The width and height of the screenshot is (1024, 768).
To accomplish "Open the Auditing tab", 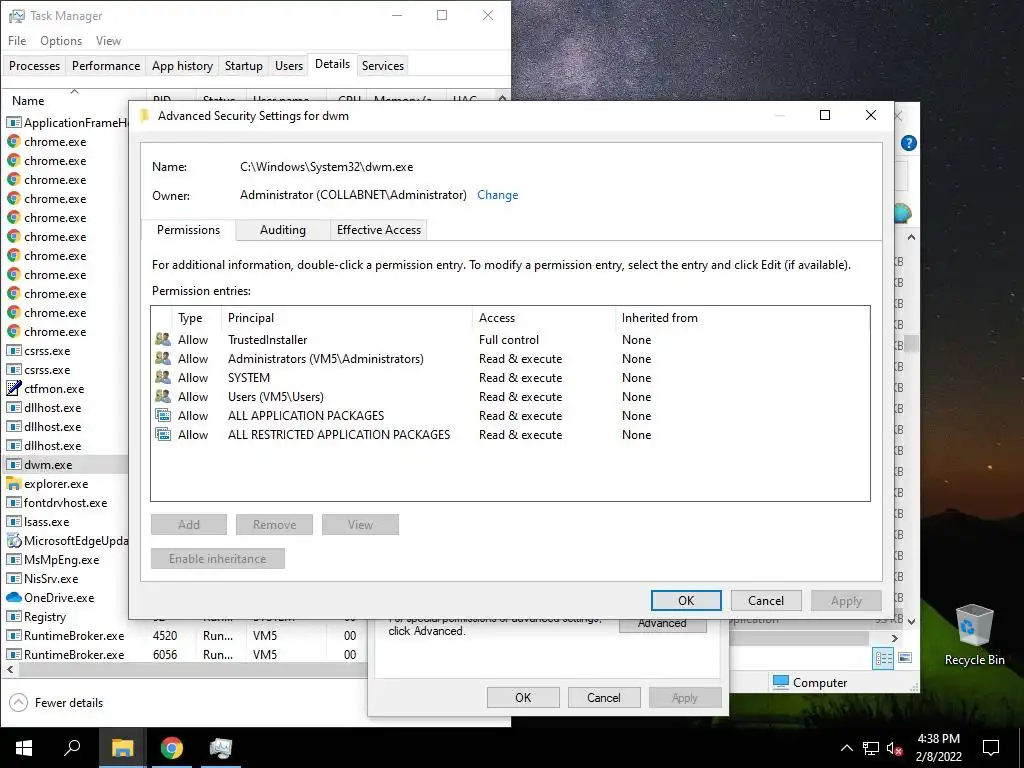I will click(283, 230).
